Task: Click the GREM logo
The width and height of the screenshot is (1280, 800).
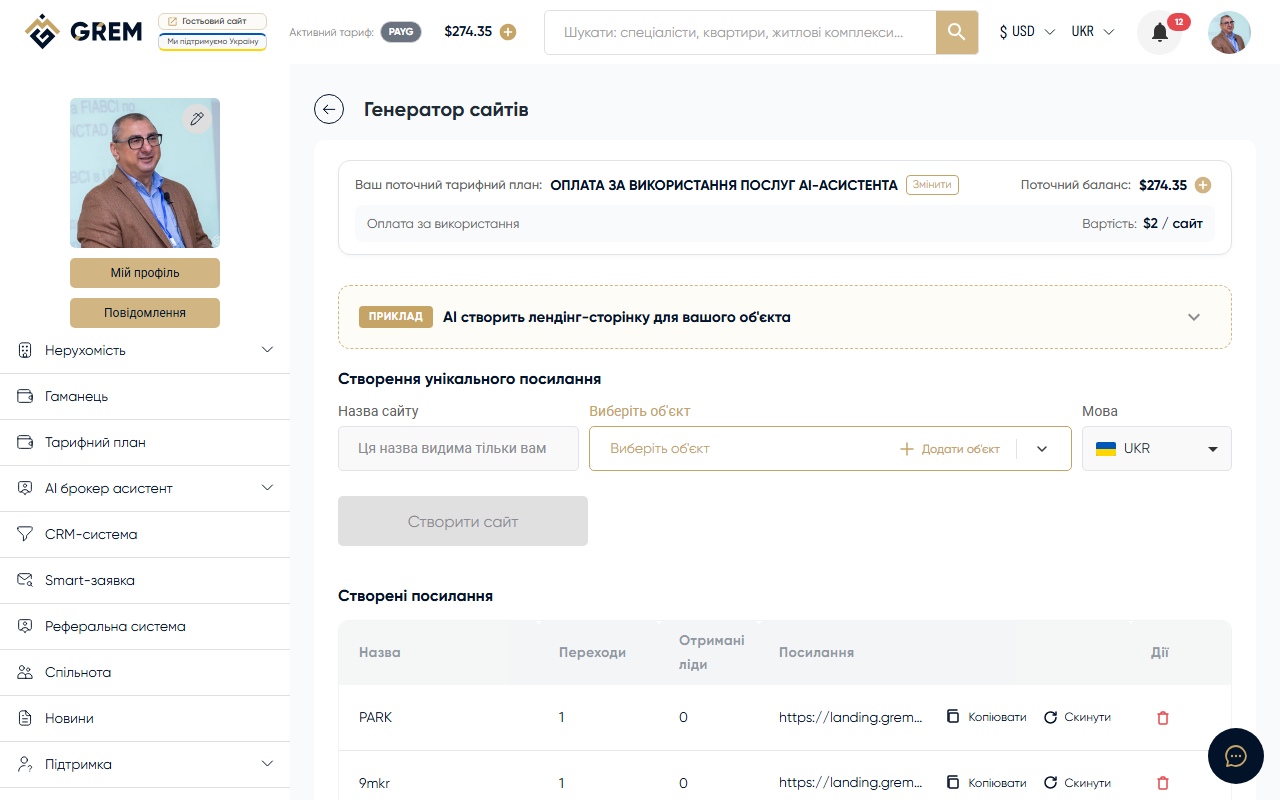Action: pyautogui.click(x=83, y=30)
